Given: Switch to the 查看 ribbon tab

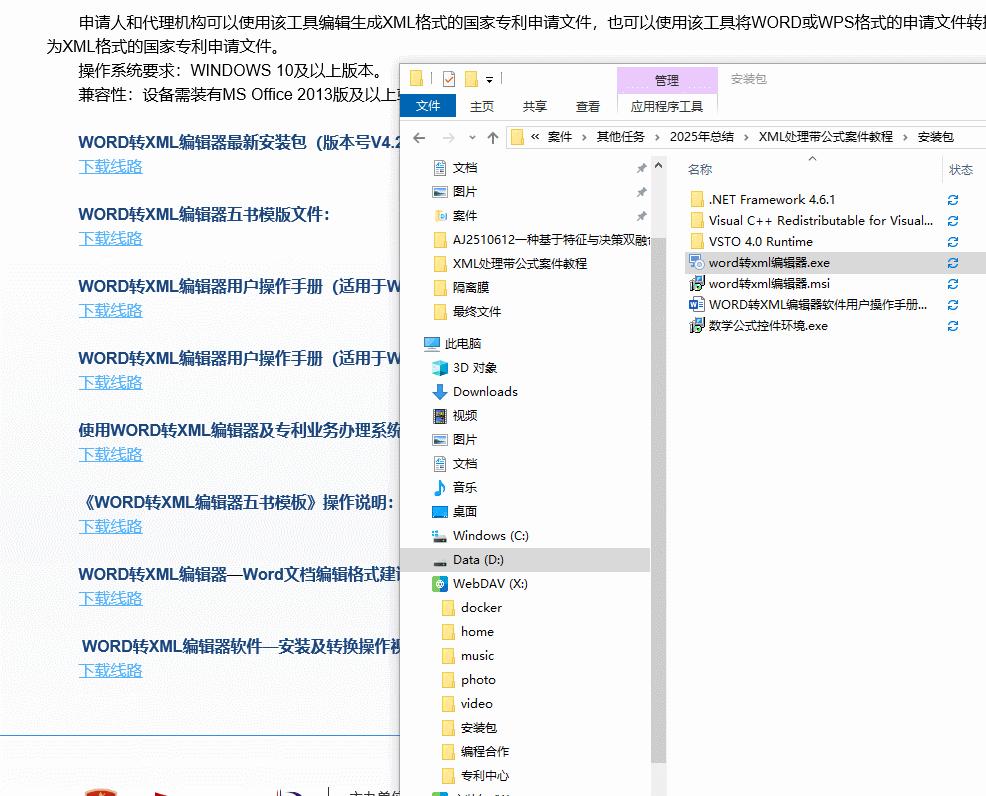Looking at the screenshot, I should [x=587, y=106].
